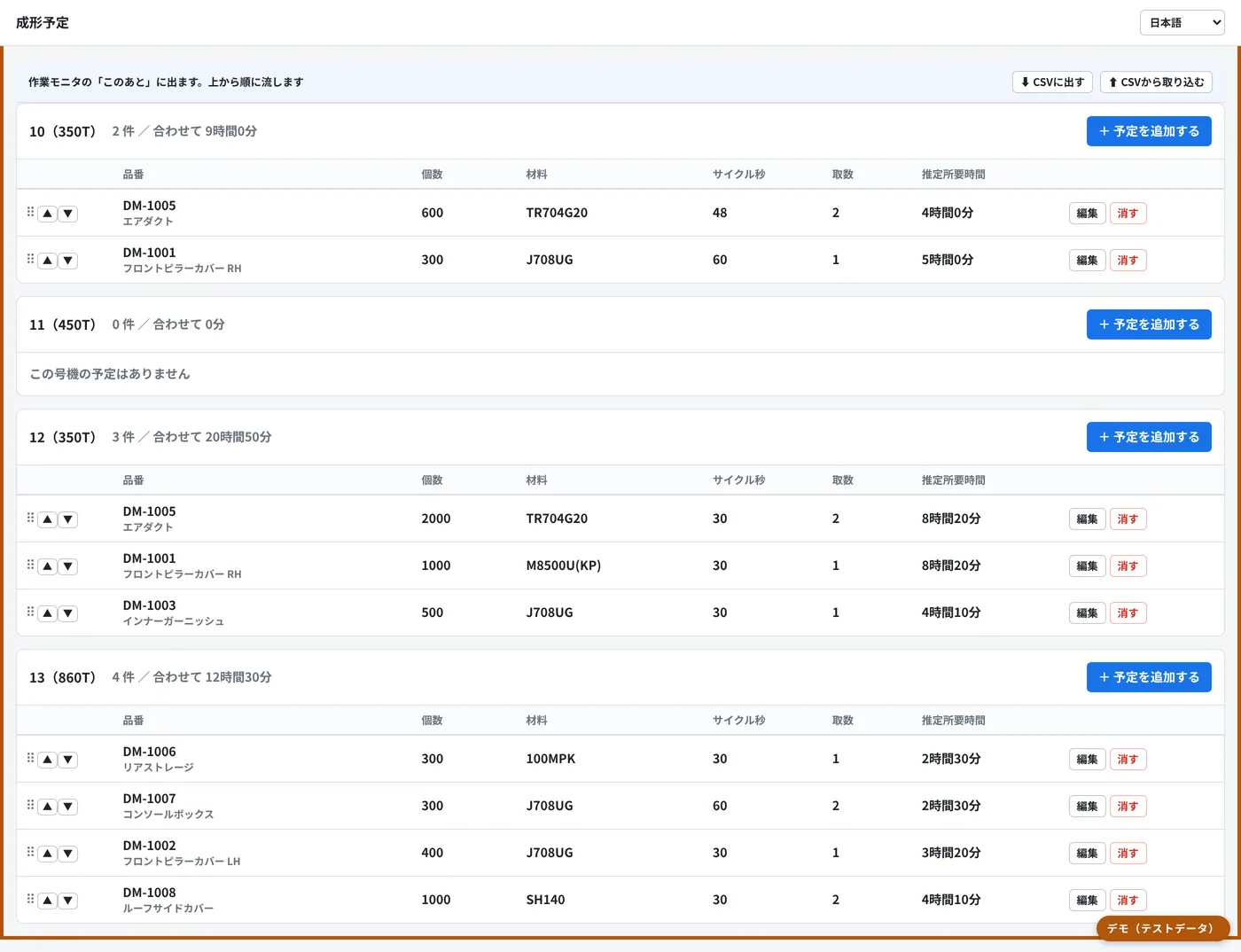The height and width of the screenshot is (952, 1241).
Task: Move DM-1001 up in machine 10 list
Action: pyautogui.click(x=48, y=261)
